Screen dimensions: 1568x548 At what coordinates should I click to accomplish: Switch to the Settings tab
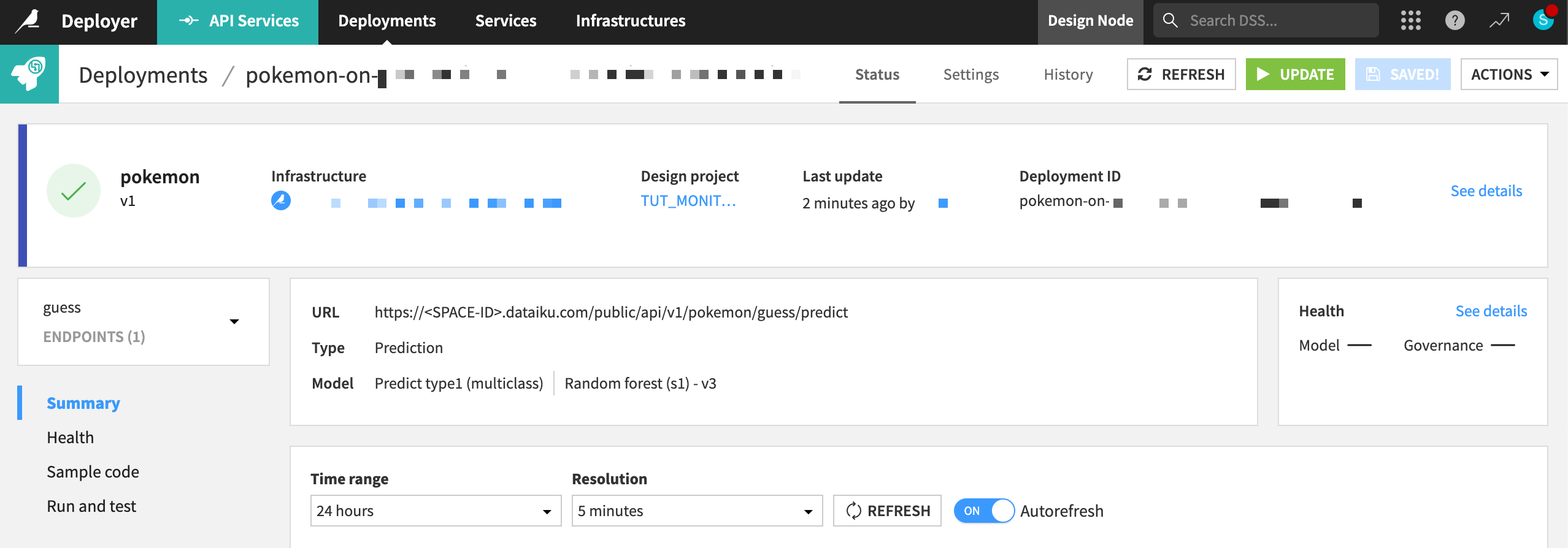970,74
